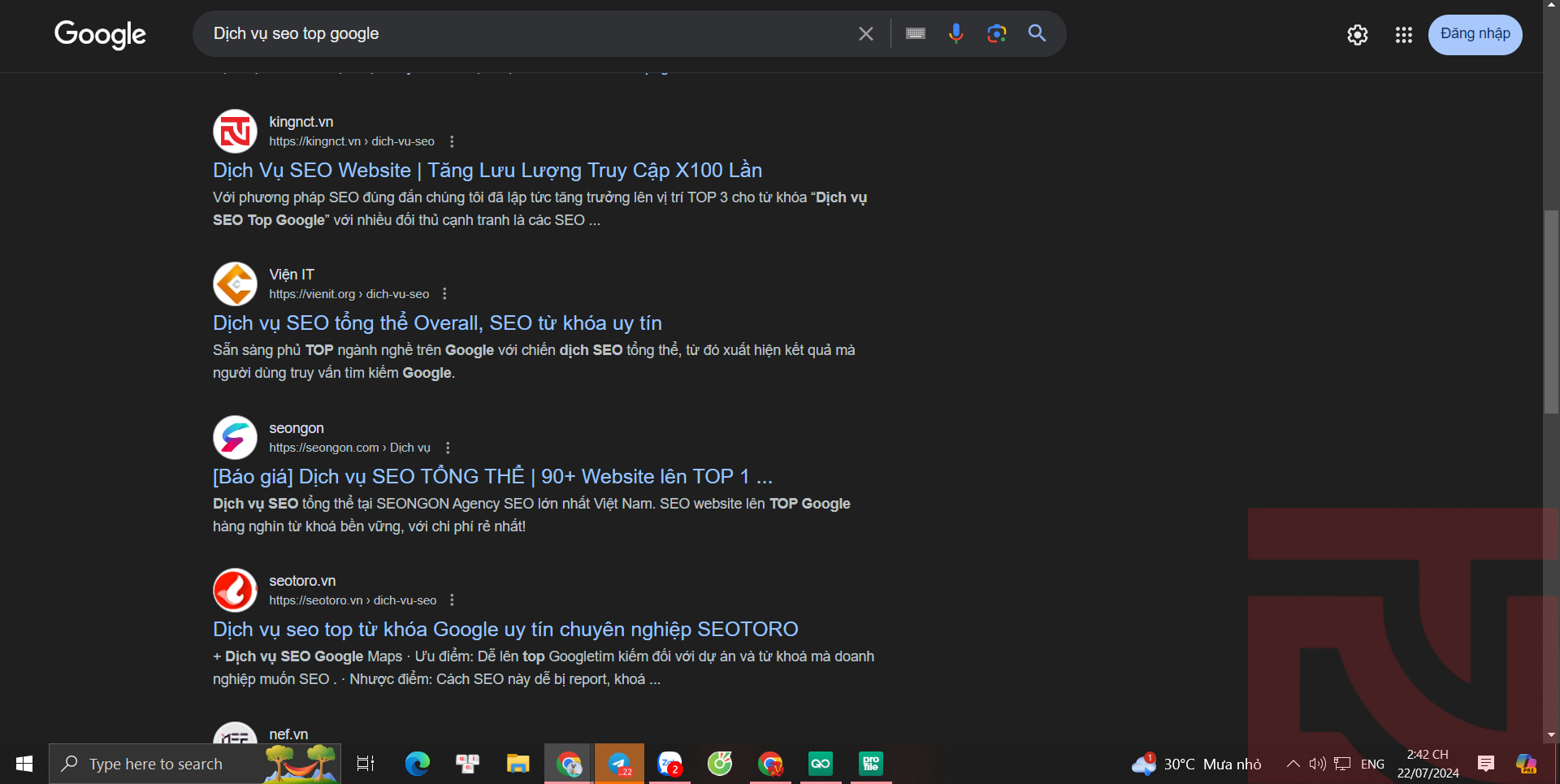This screenshot has width=1560, height=784.
Task: Click the page vertical scrollbar thumb
Action: pyautogui.click(x=1551, y=312)
